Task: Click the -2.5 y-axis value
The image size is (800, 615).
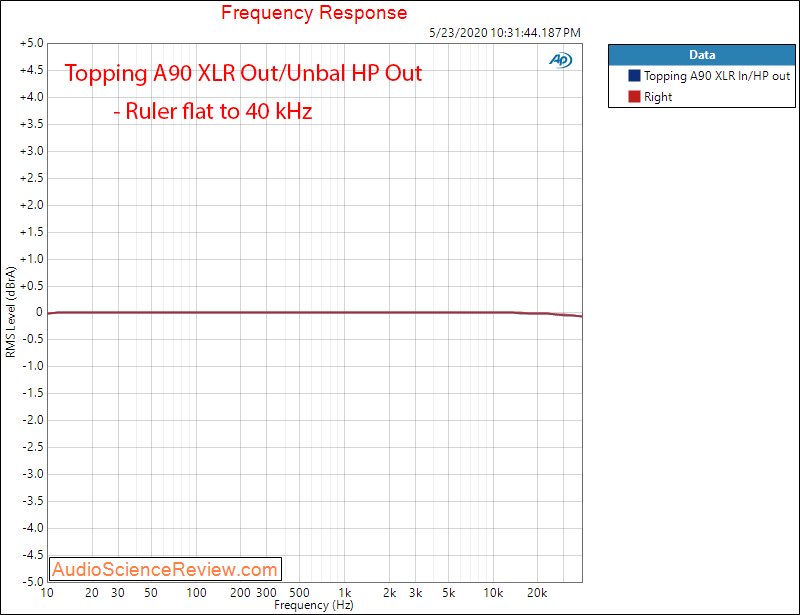Action: pos(33,447)
